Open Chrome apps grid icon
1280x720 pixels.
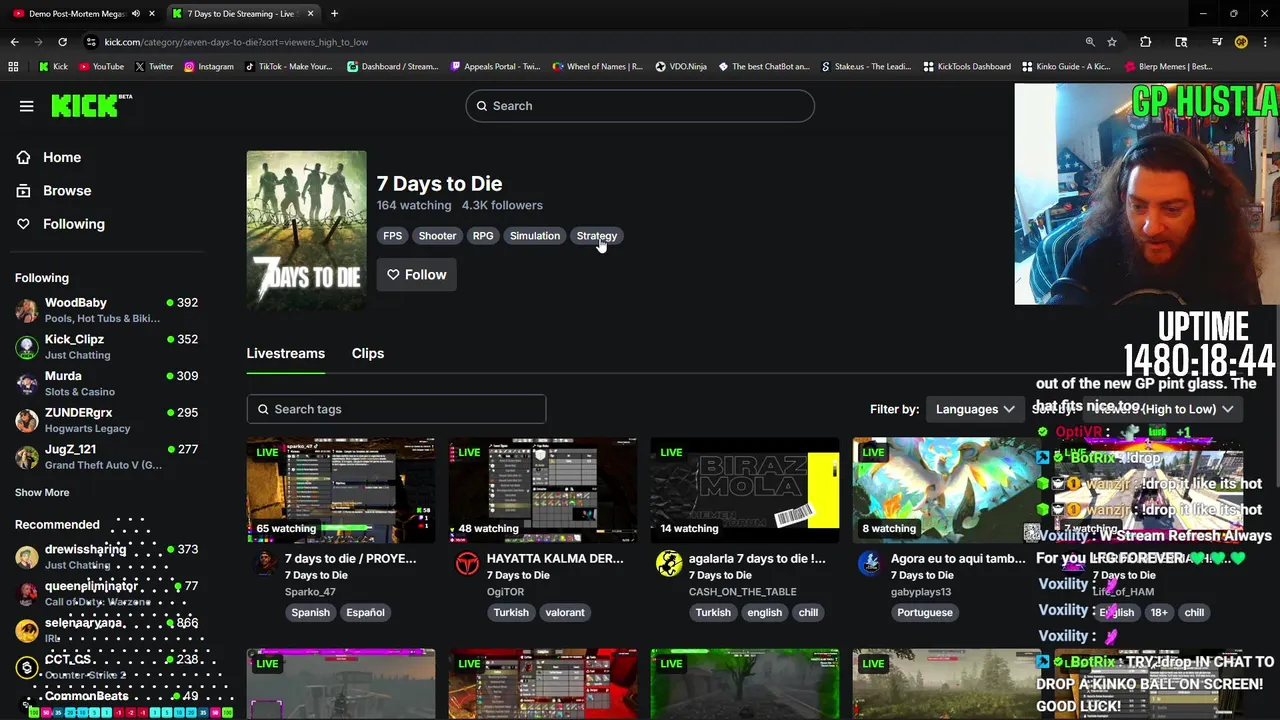(x=13, y=67)
